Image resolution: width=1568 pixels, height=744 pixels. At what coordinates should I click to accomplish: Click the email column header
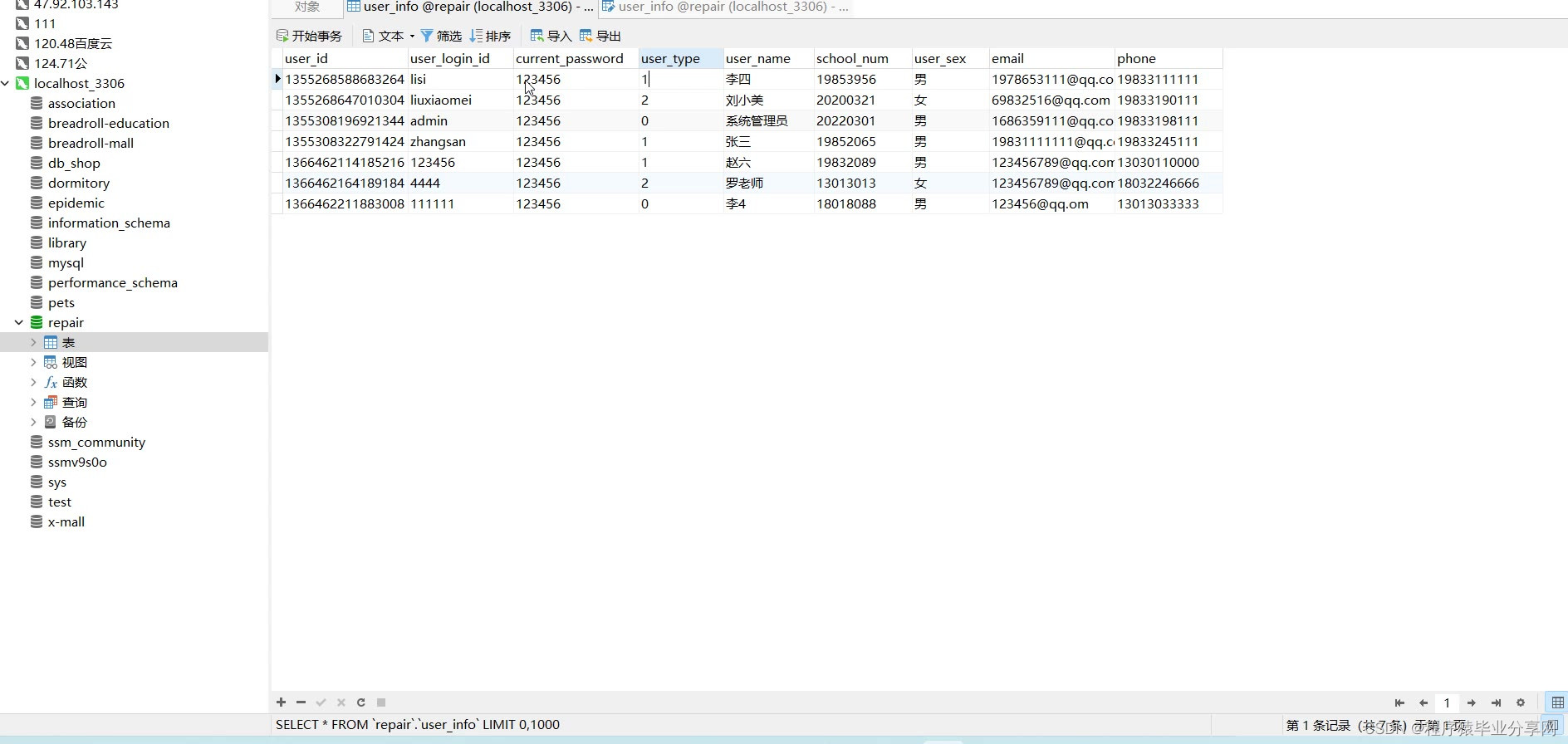[x=1051, y=58]
